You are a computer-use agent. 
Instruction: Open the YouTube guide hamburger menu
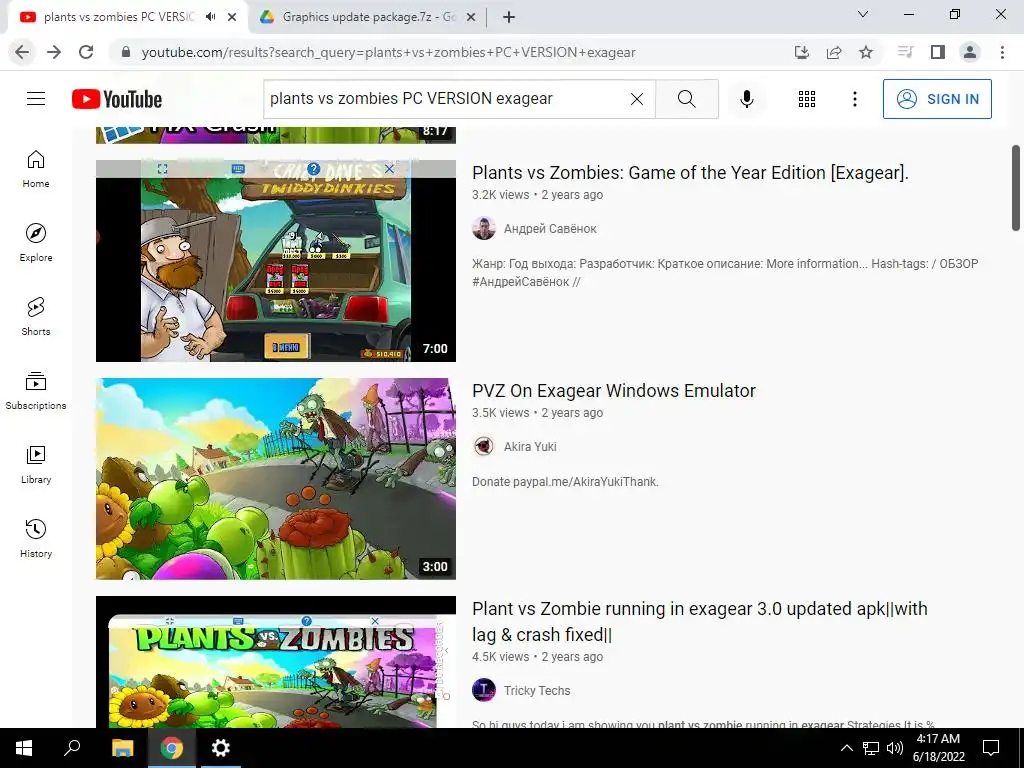click(x=36, y=99)
